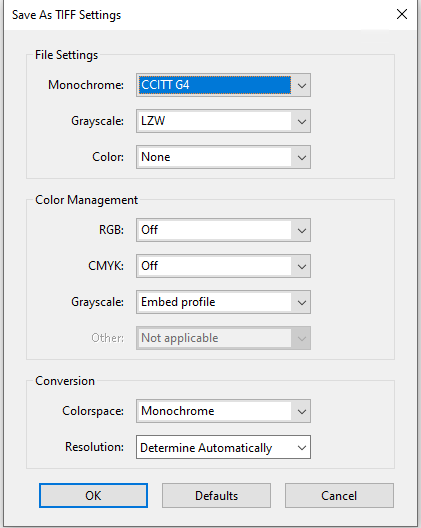Click the chevron on the CMYK Off box
The image size is (421, 528).
point(301,266)
